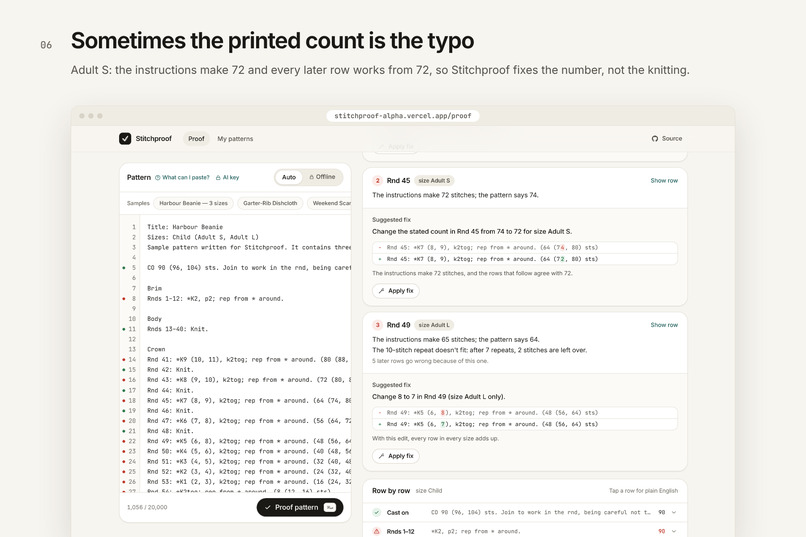Click the size Adult L badge
The height and width of the screenshot is (537, 806).
(434, 325)
